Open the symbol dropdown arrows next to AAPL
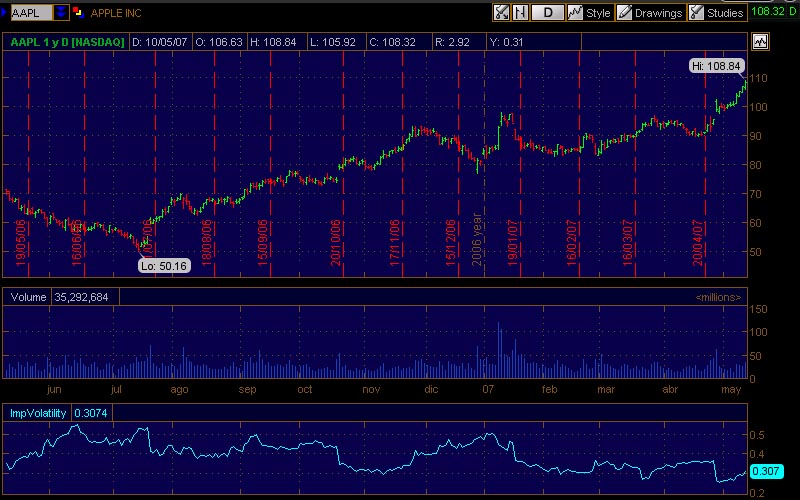This screenshot has height=500, width=800. coord(61,12)
